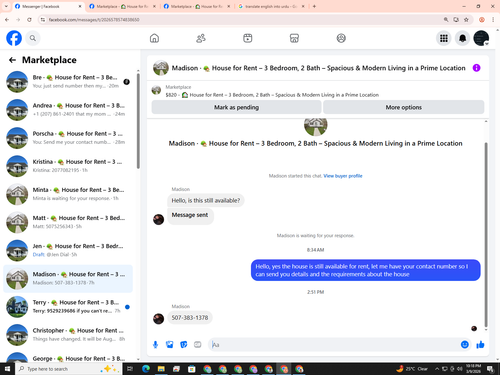Reload the page
500x375 pixels.
29,20
